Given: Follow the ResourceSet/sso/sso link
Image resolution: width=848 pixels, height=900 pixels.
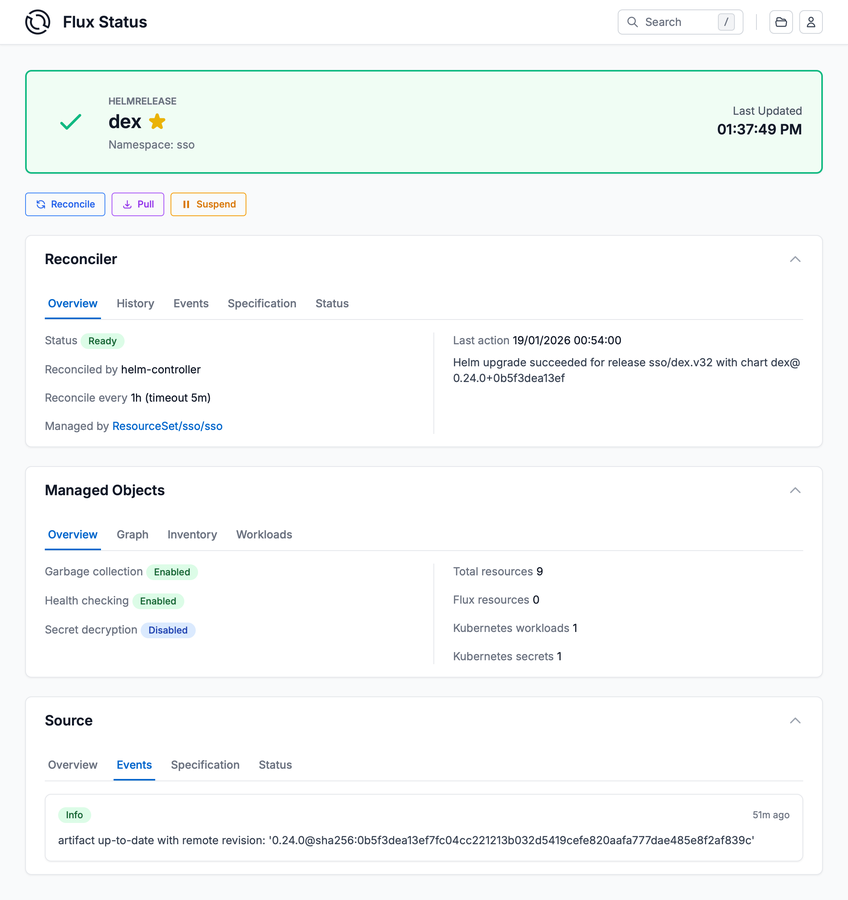Looking at the screenshot, I should pyautogui.click(x=167, y=426).
